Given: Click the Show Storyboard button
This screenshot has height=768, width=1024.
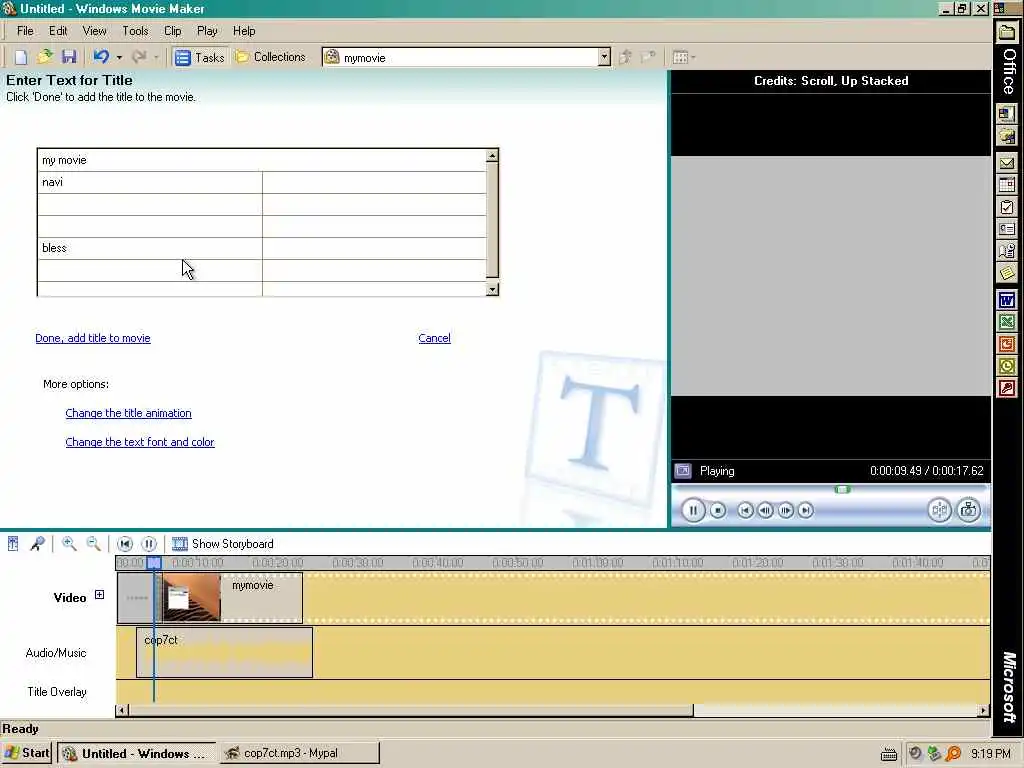Looking at the screenshot, I should [223, 543].
